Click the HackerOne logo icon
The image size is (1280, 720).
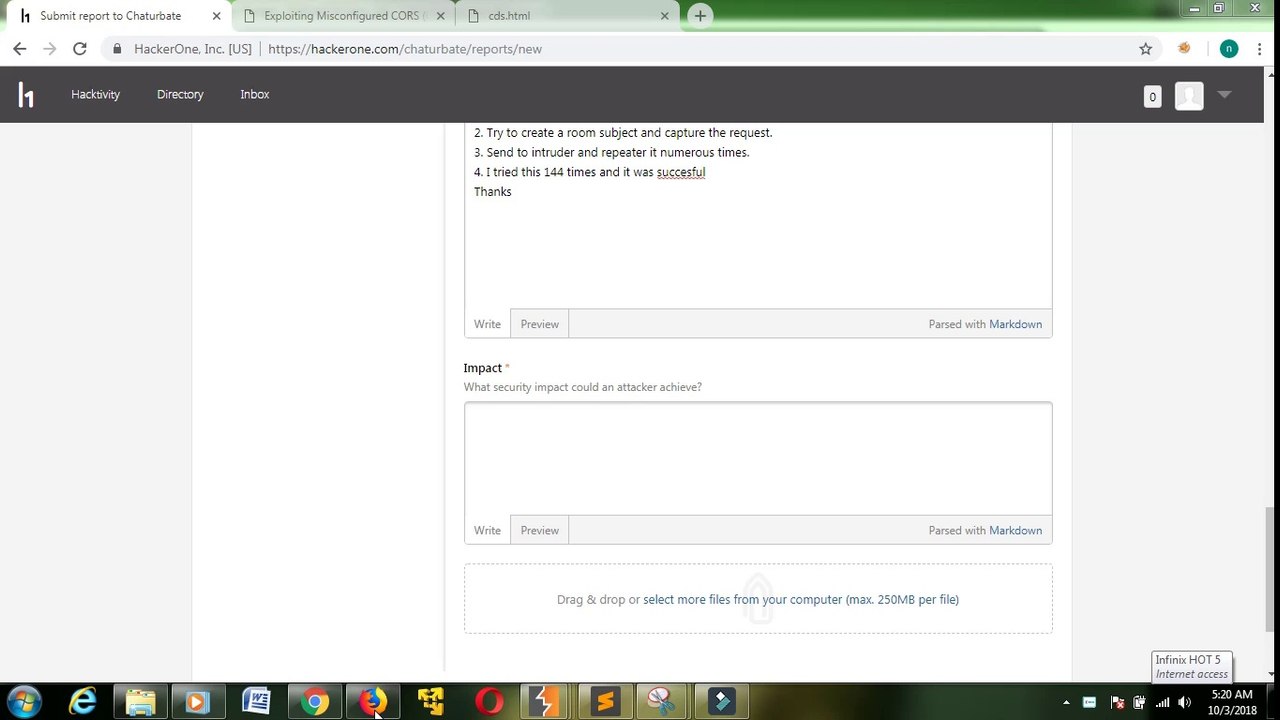click(26, 95)
